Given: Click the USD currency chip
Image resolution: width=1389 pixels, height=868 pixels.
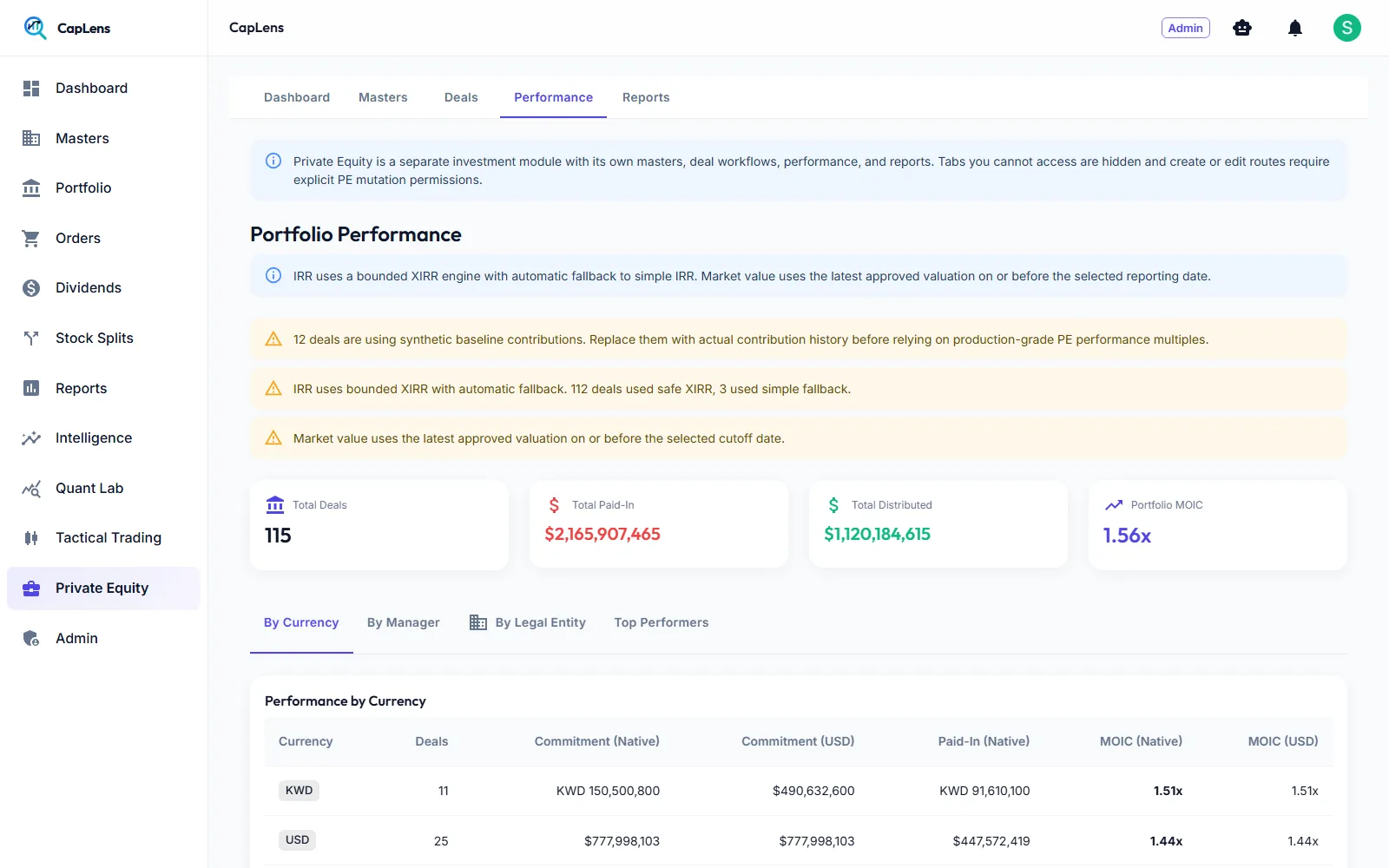Looking at the screenshot, I should (298, 840).
